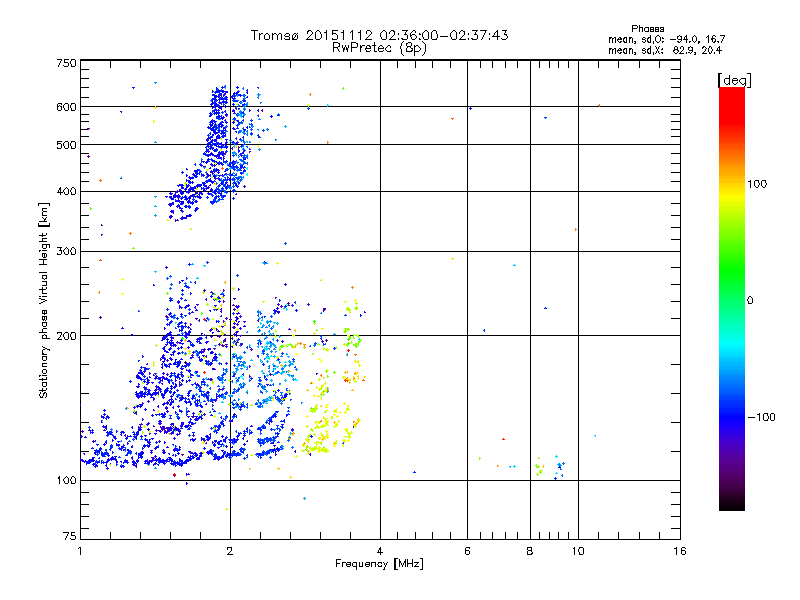This screenshot has width=800, height=600.
Task: Click the '4' frequency axis label
Action: [x=380, y=551]
